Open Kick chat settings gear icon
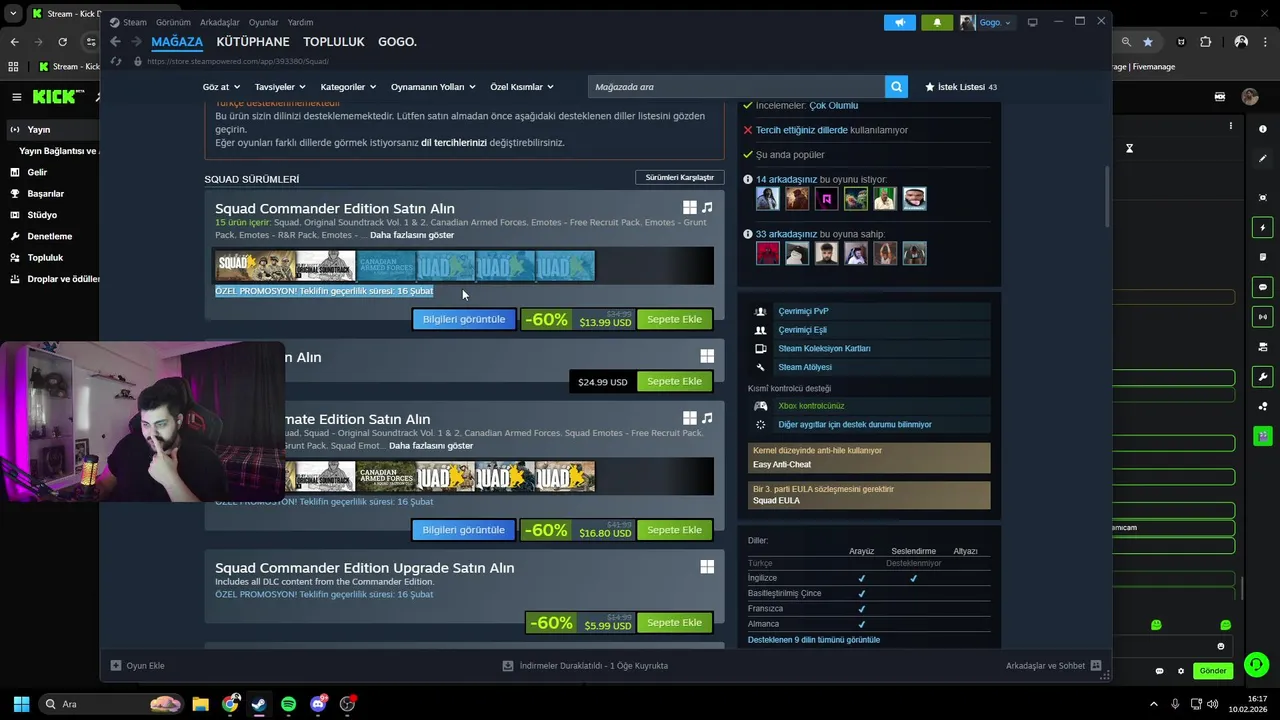The height and width of the screenshot is (720, 1280). coord(1181,671)
